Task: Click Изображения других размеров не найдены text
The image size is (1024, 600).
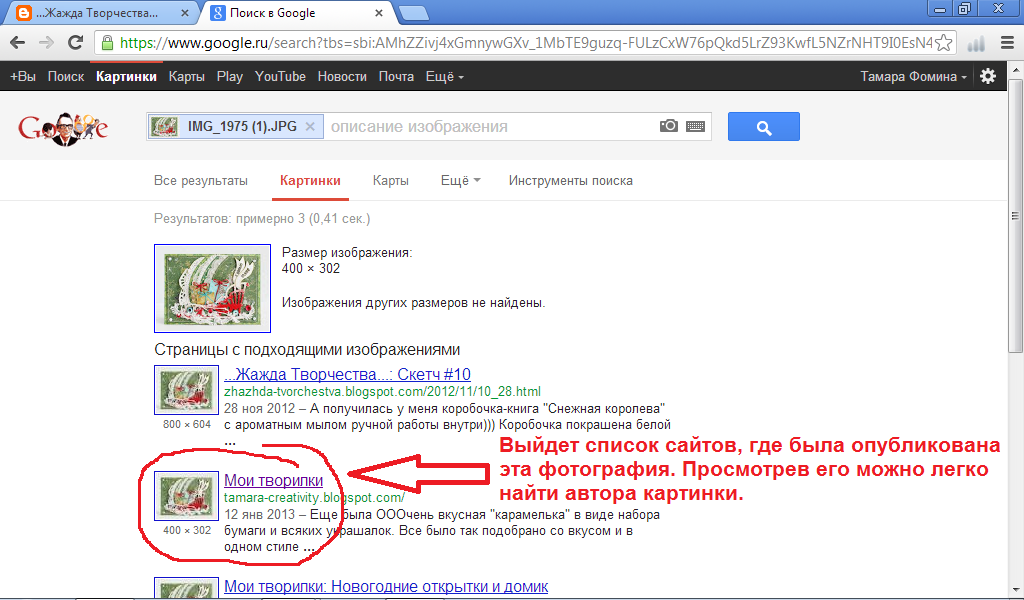Action: pyautogui.click(x=413, y=303)
